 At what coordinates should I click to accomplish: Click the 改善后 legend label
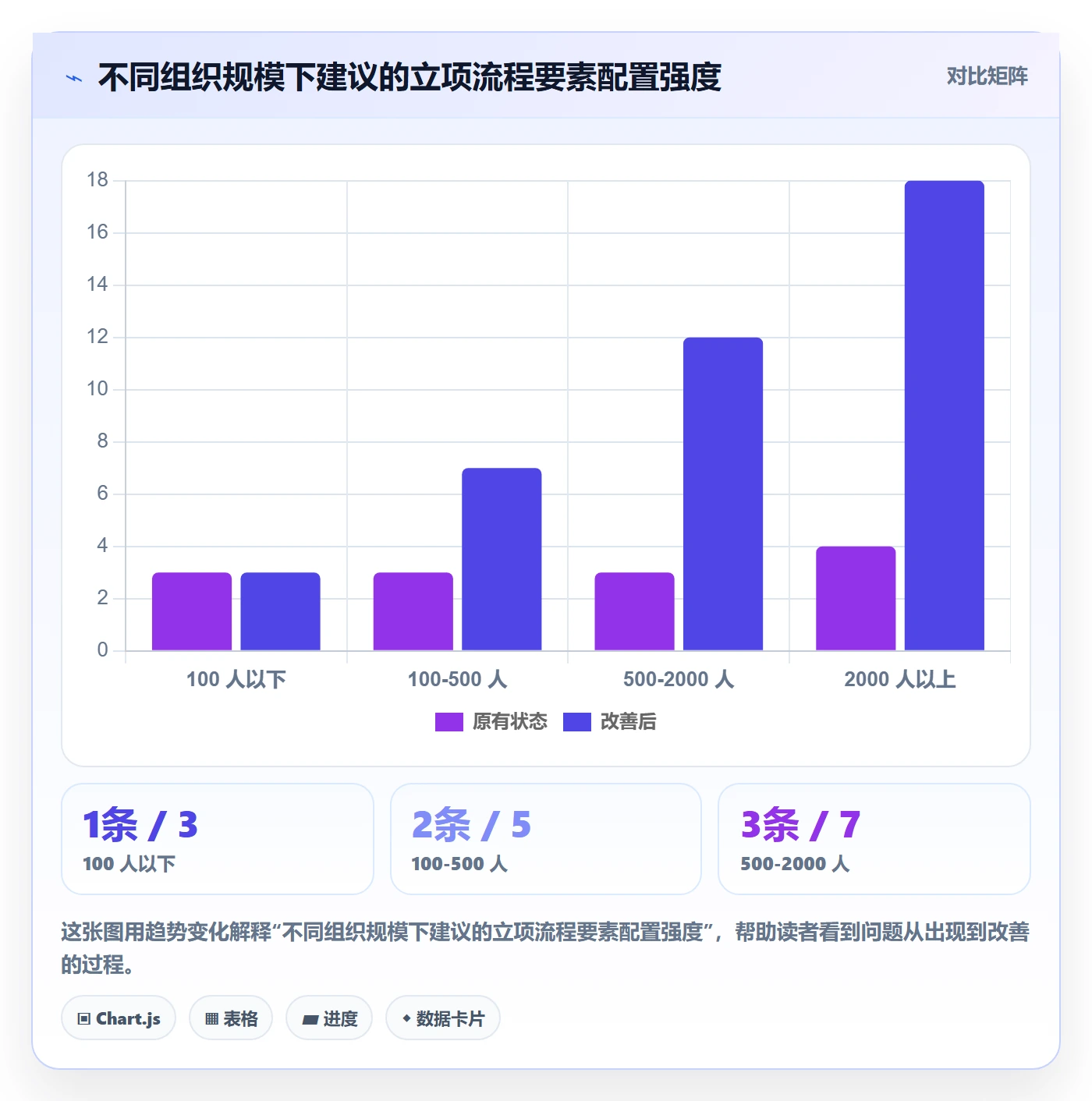(x=628, y=722)
